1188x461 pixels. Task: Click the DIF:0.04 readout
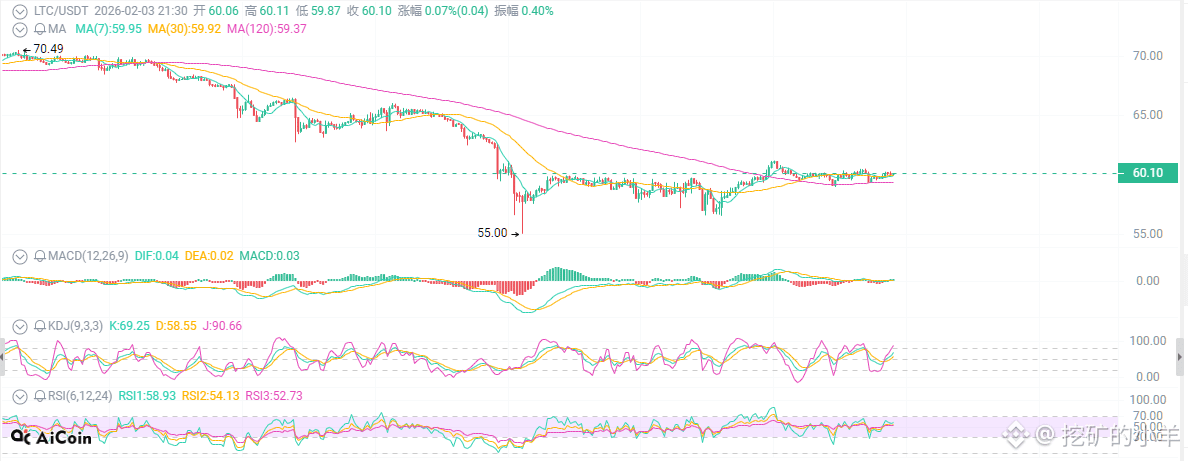(156, 256)
